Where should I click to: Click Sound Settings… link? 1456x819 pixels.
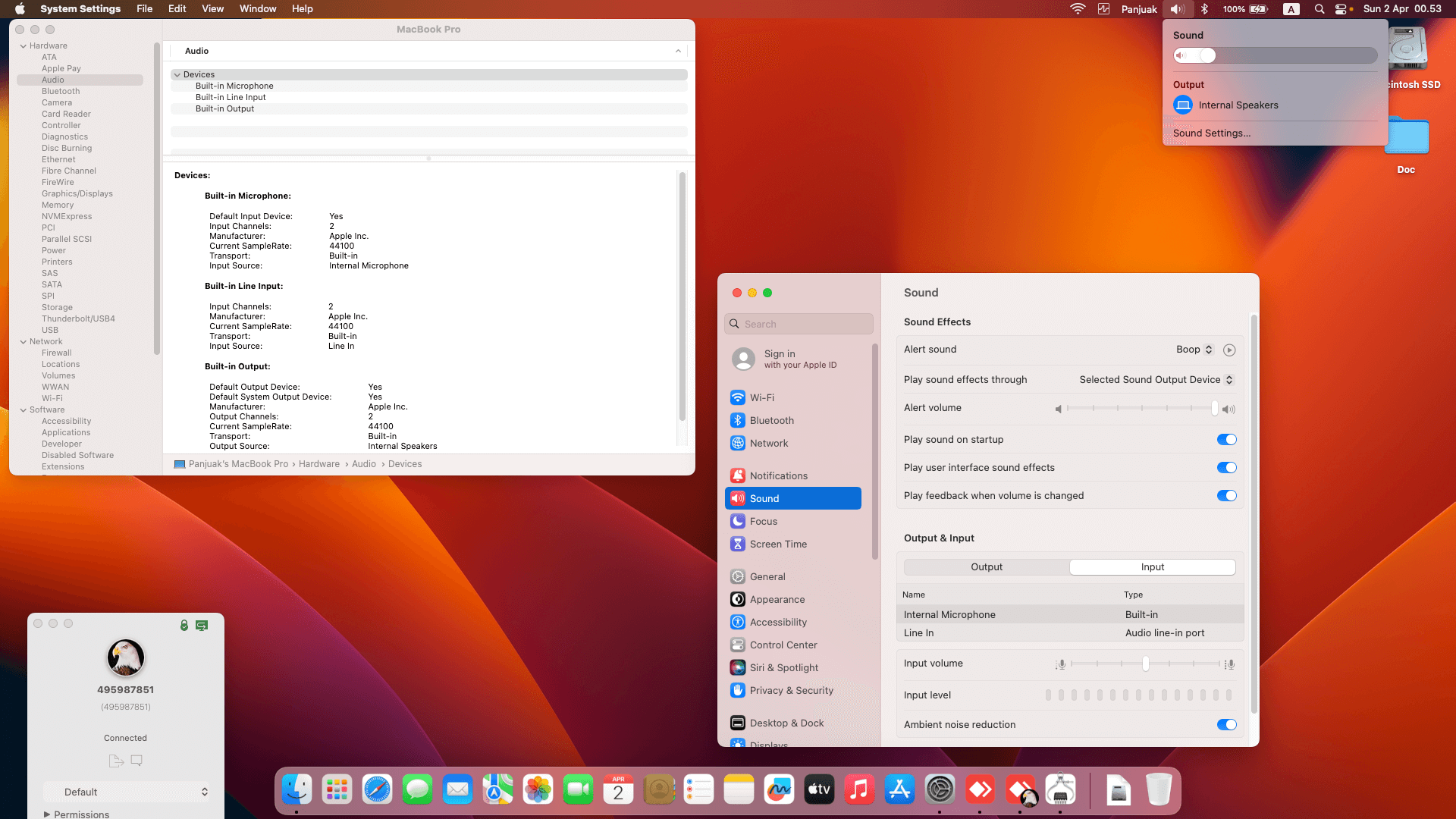coord(1211,133)
